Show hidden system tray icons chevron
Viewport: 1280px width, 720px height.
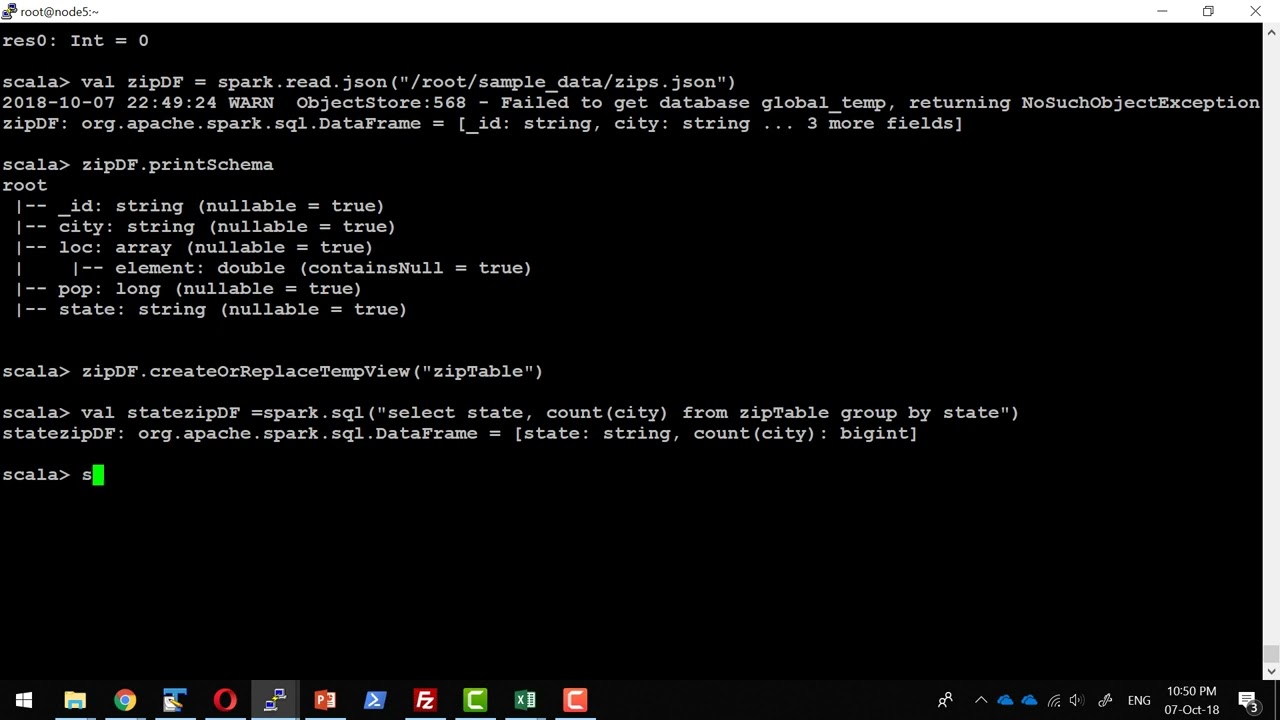pyautogui.click(x=980, y=700)
